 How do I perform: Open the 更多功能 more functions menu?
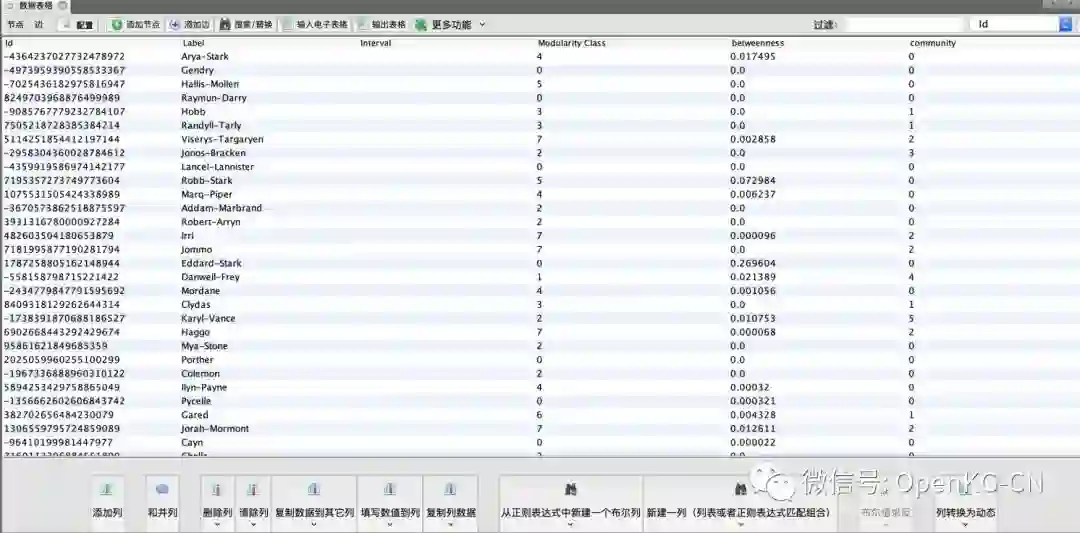pyautogui.click(x=450, y=25)
